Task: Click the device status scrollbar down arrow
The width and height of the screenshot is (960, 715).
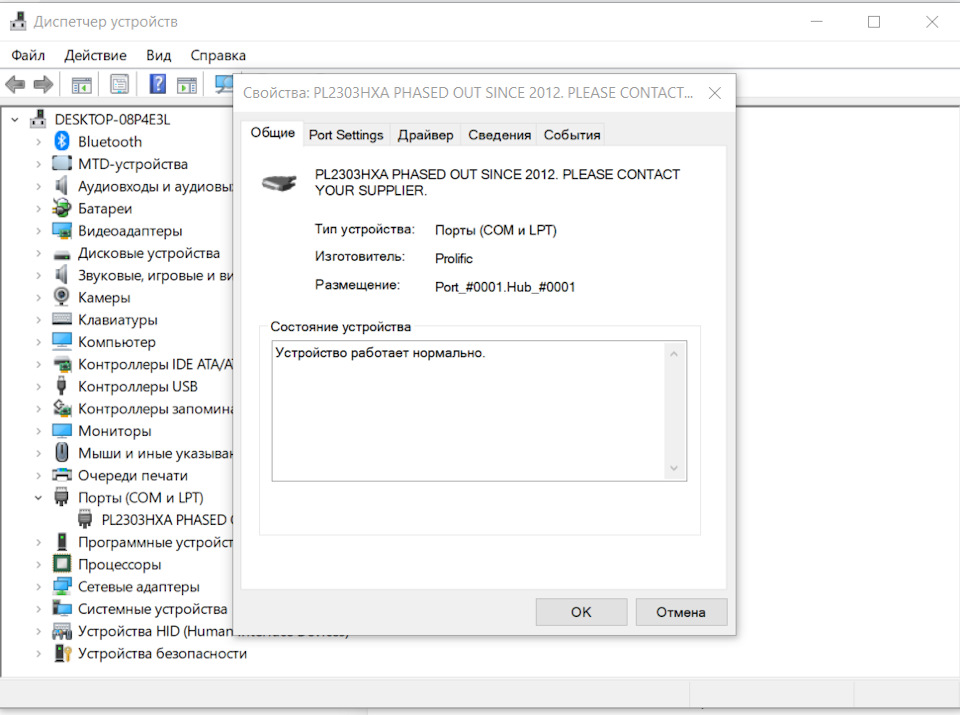Action: click(673, 468)
